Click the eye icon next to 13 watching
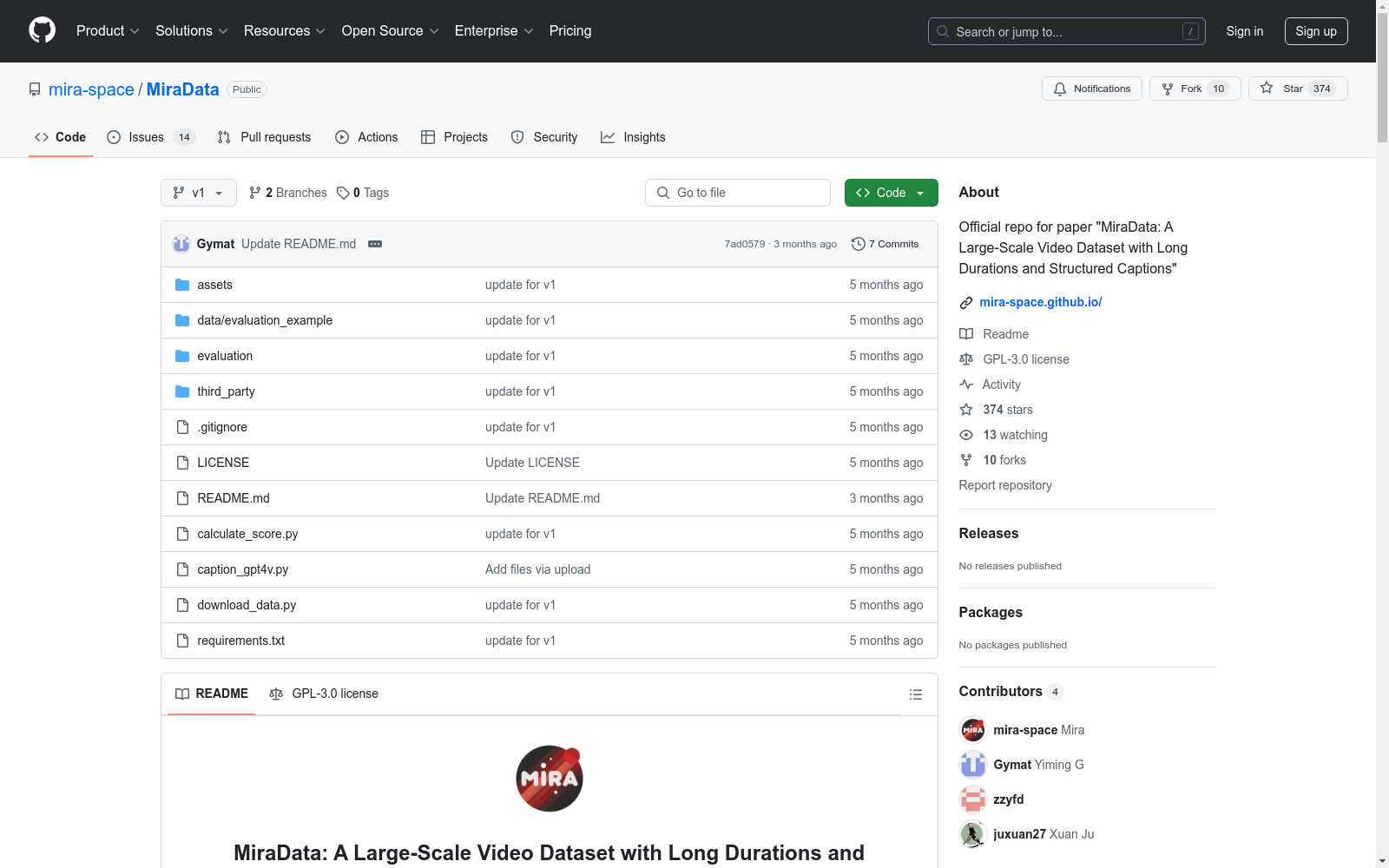1389x868 pixels. [966, 435]
